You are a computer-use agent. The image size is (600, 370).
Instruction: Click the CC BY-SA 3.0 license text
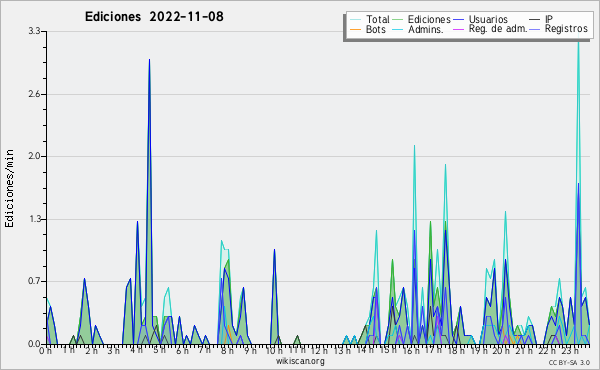[569, 363]
